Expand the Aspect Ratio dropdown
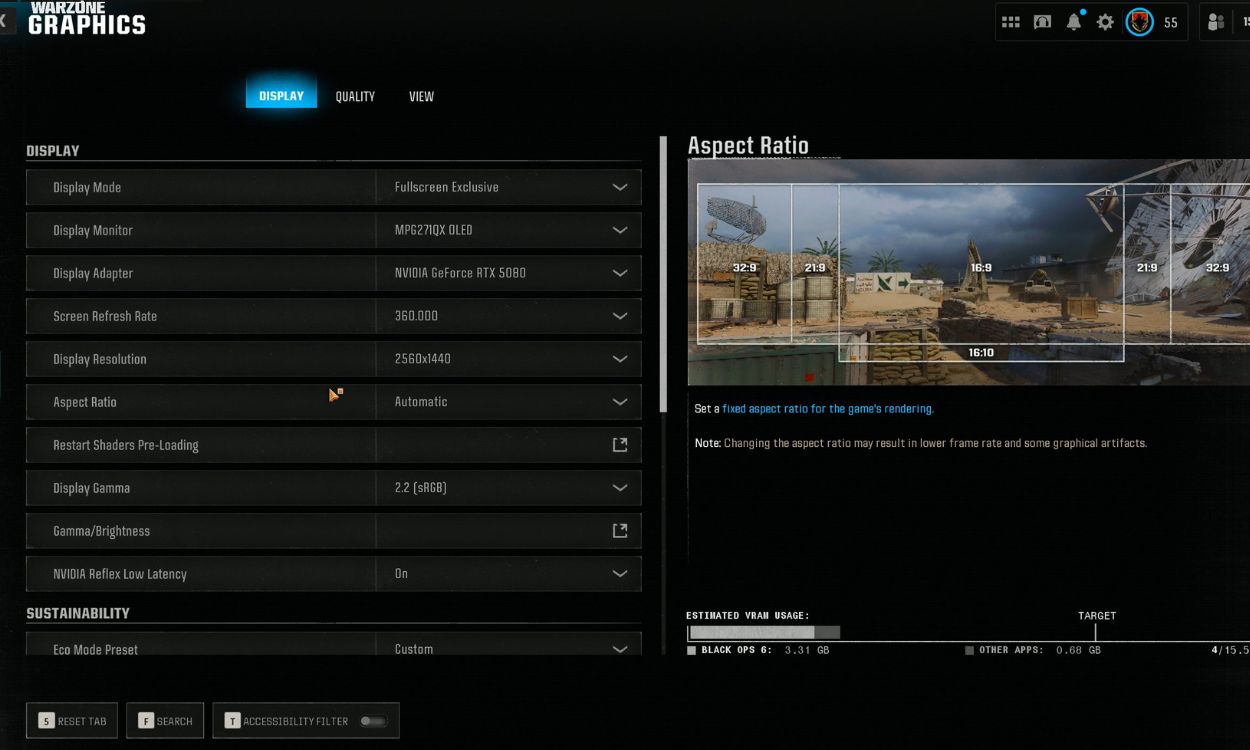Image resolution: width=1250 pixels, height=750 pixels. click(510, 401)
